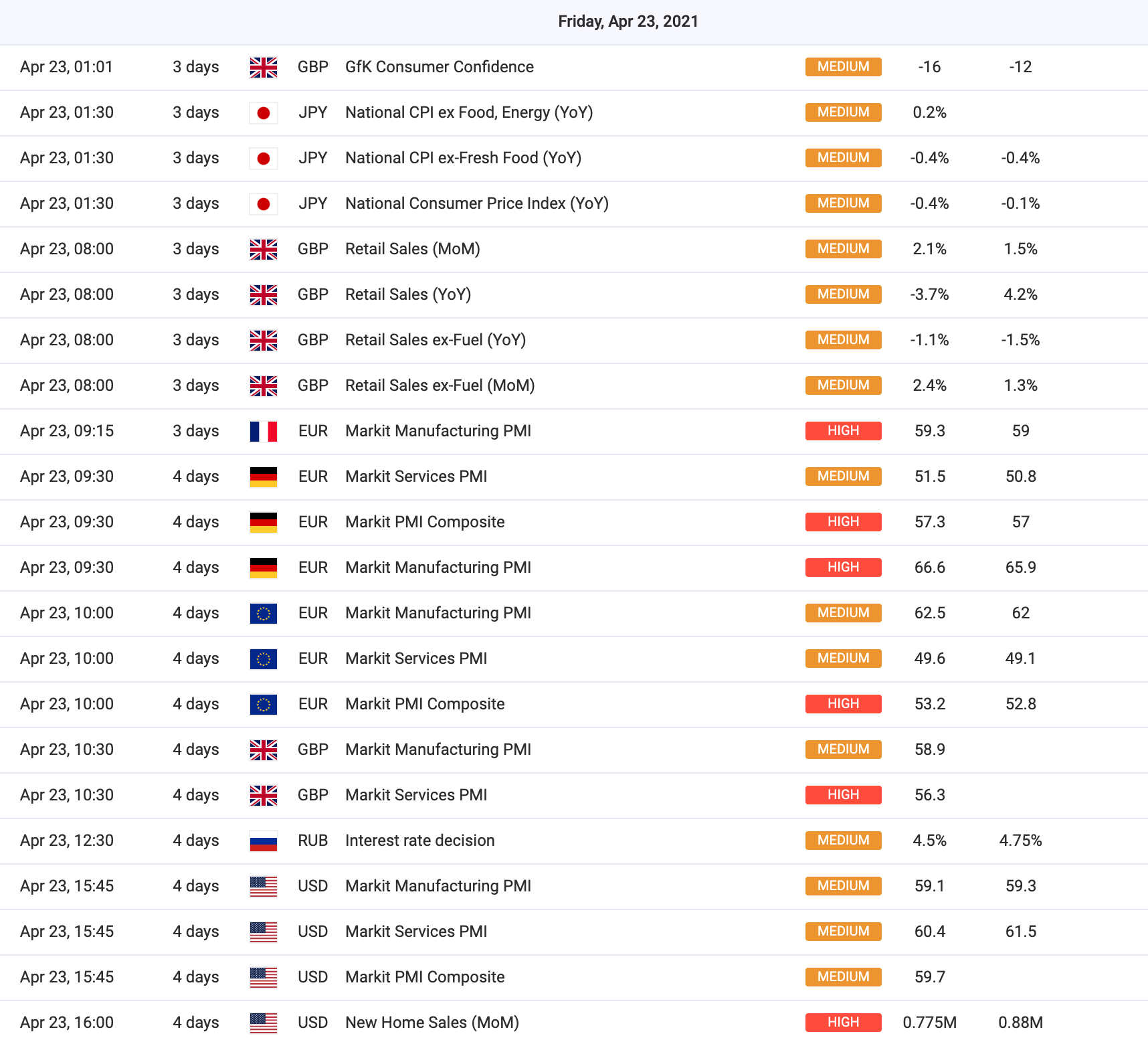Click the value 0.88M in New Home Sales row
This screenshot has height=1044, width=1148.
1020,1023
